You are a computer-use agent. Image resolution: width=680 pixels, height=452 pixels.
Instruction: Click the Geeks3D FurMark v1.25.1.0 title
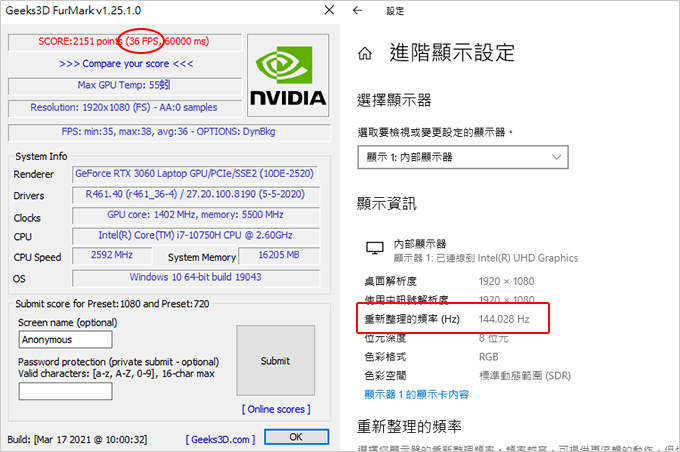(x=73, y=10)
